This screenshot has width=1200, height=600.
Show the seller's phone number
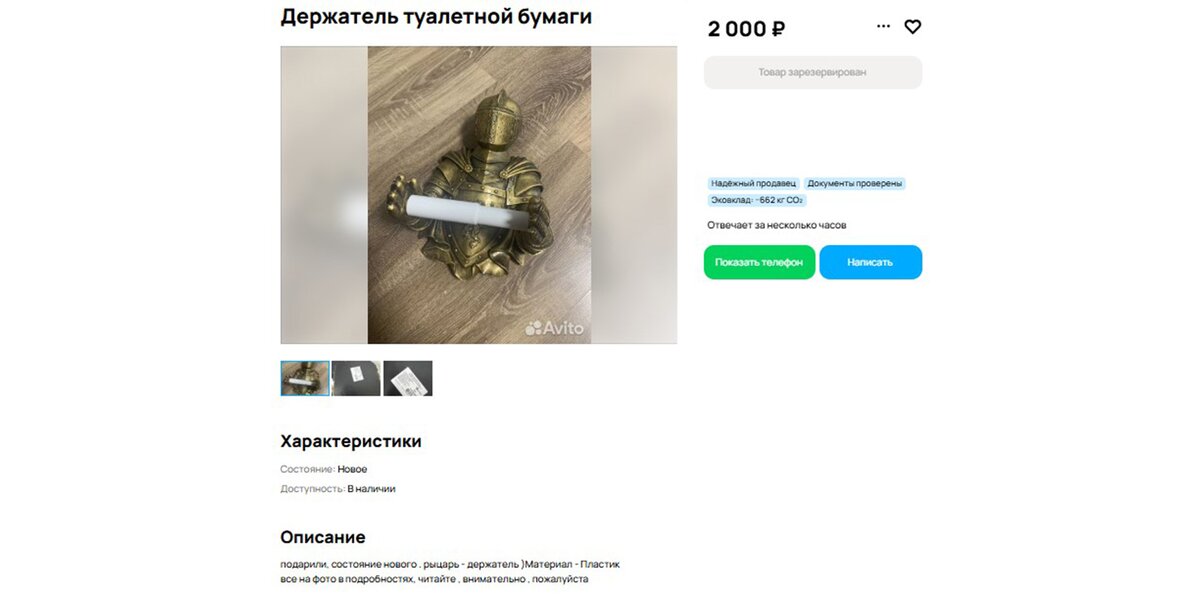pyautogui.click(x=759, y=262)
